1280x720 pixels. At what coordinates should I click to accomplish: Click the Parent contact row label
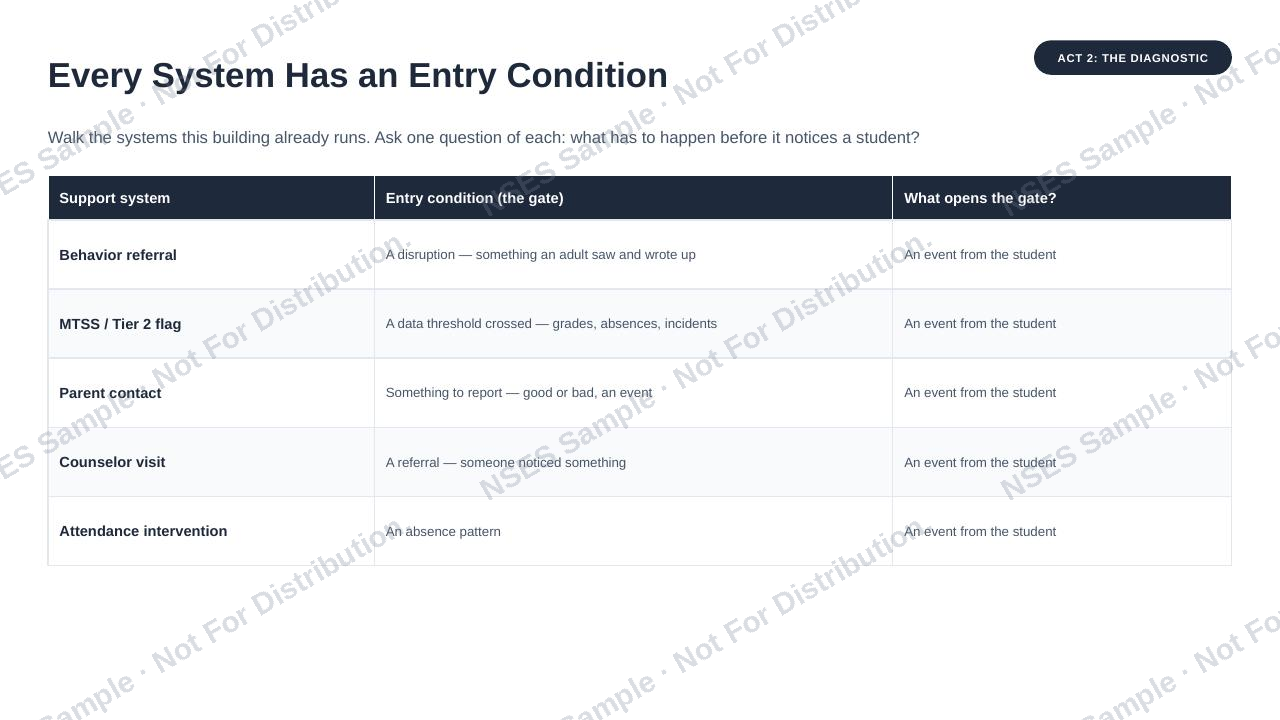click(x=110, y=393)
